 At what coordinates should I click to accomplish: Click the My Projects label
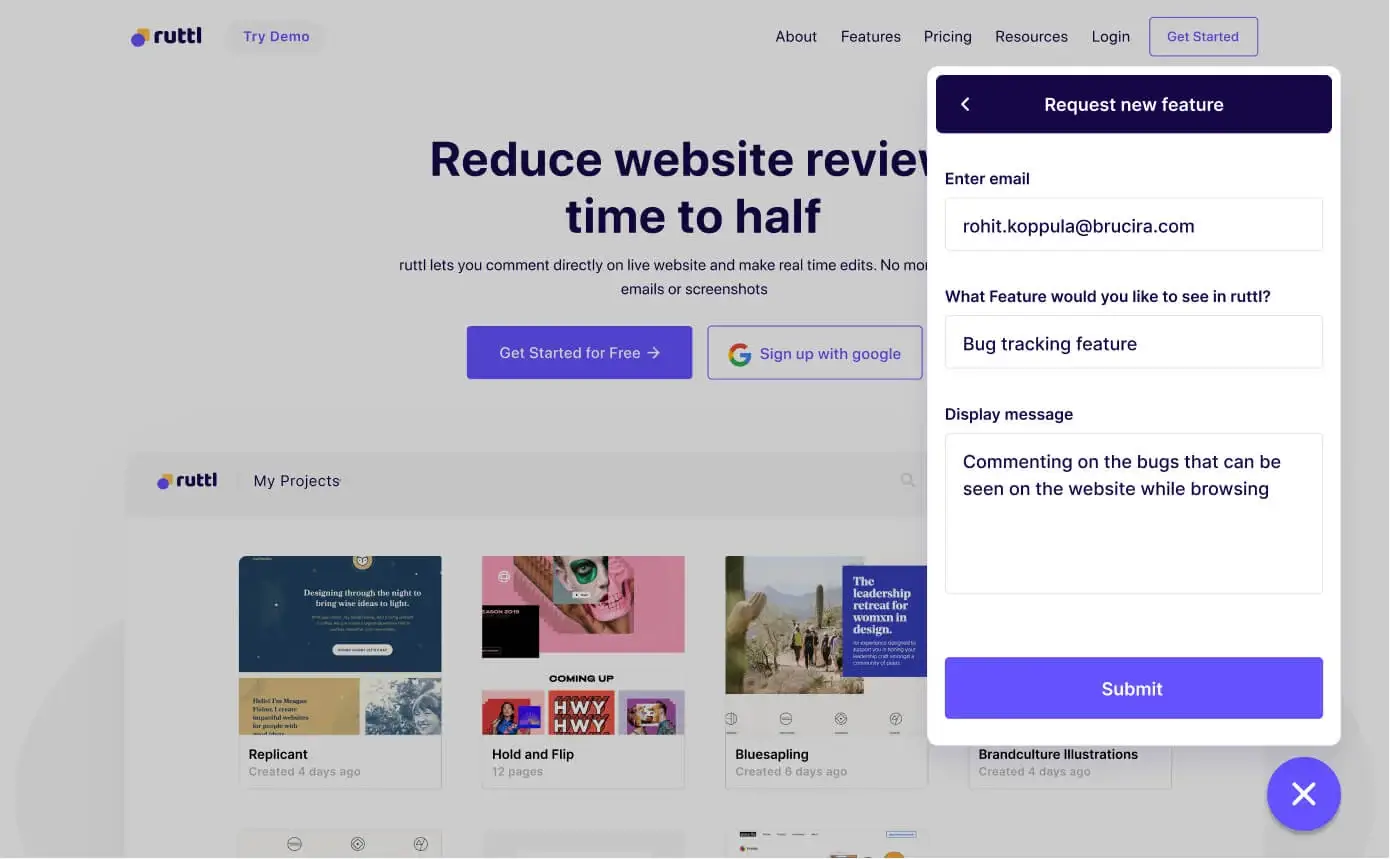297,481
